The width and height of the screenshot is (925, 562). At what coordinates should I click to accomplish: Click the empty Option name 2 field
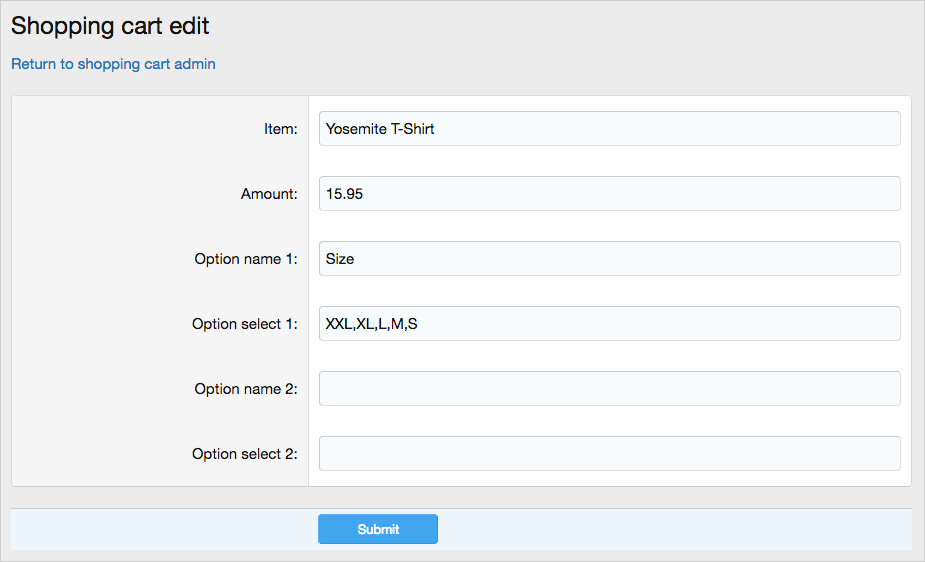pyautogui.click(x=609, y=389)
